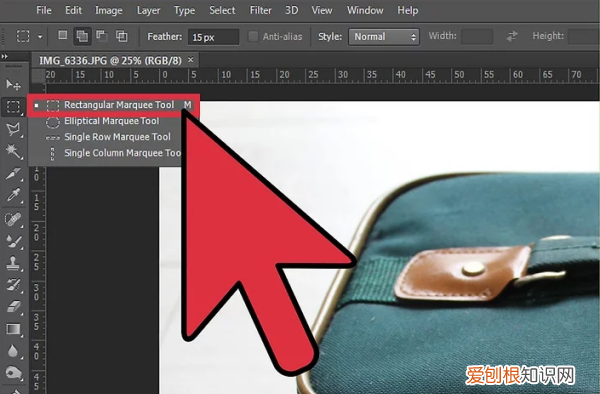Open the Layer menu
Image resolution: width=600 pixels, height=394 pixels.
tap(148, 10)
